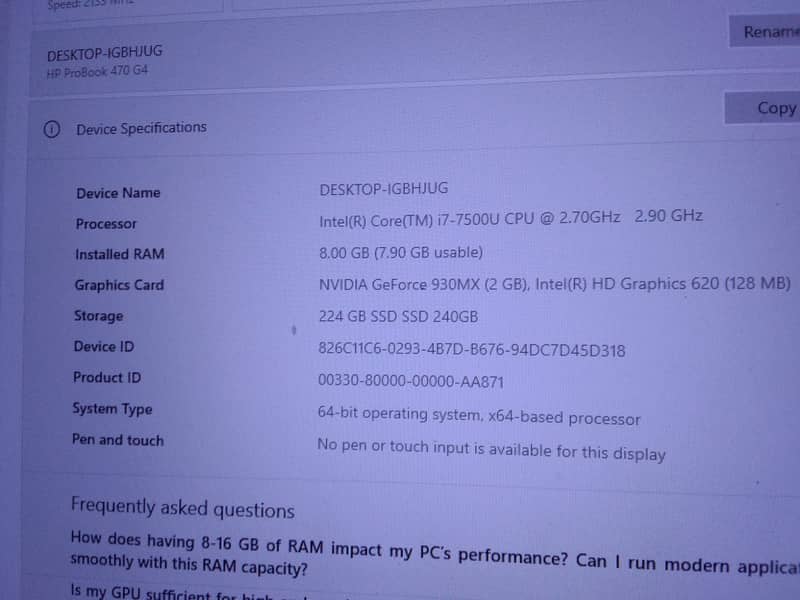This screenshot has height=600, width=800.
Task: Open the 8-16 GB RAM performance question
Action: coord(435,554)
